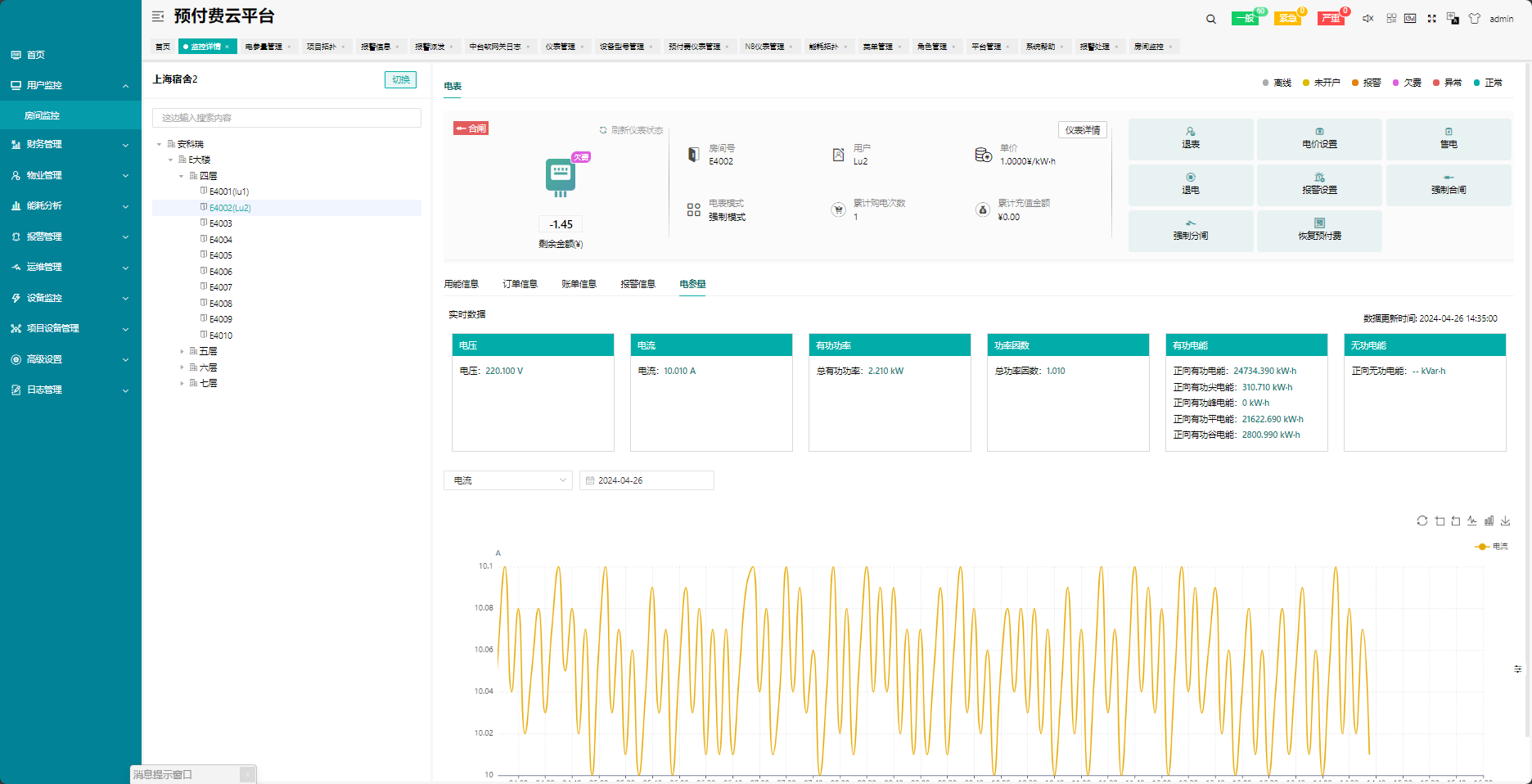Expand the 五层 tree node
The image size is (1532, 784).
point(182,351)
